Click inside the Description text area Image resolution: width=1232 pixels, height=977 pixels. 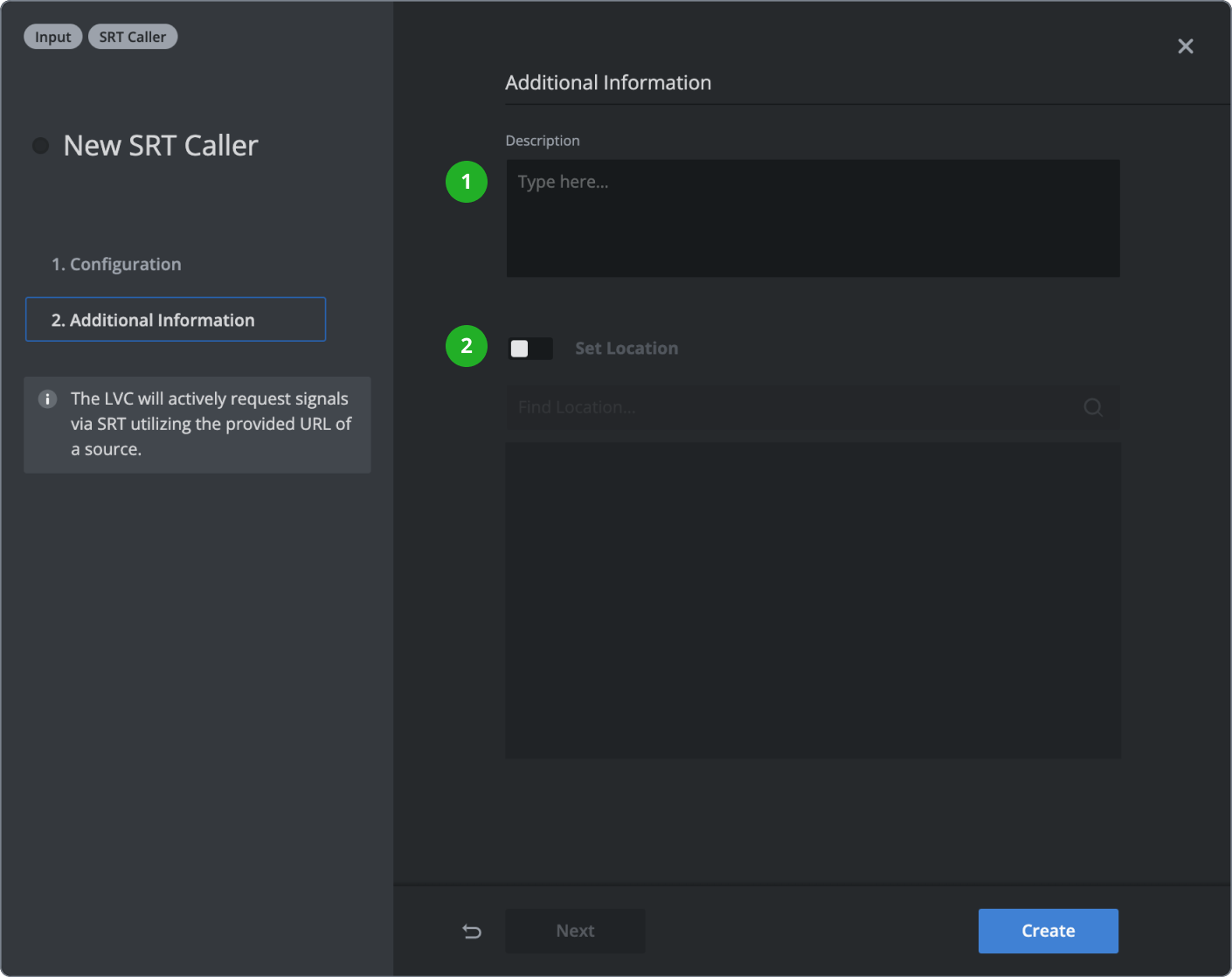[813, 218]
